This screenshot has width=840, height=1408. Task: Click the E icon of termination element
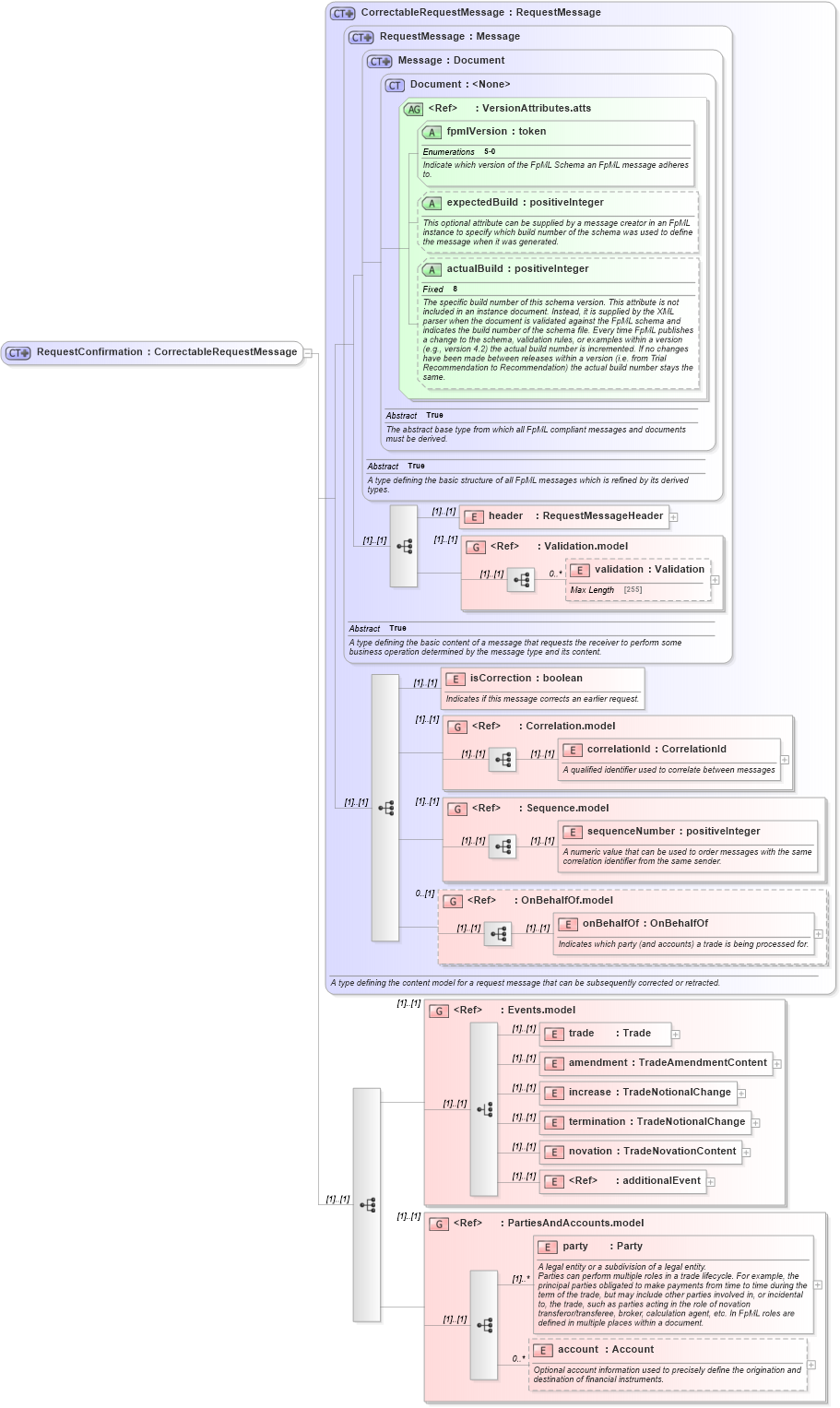554,1123
